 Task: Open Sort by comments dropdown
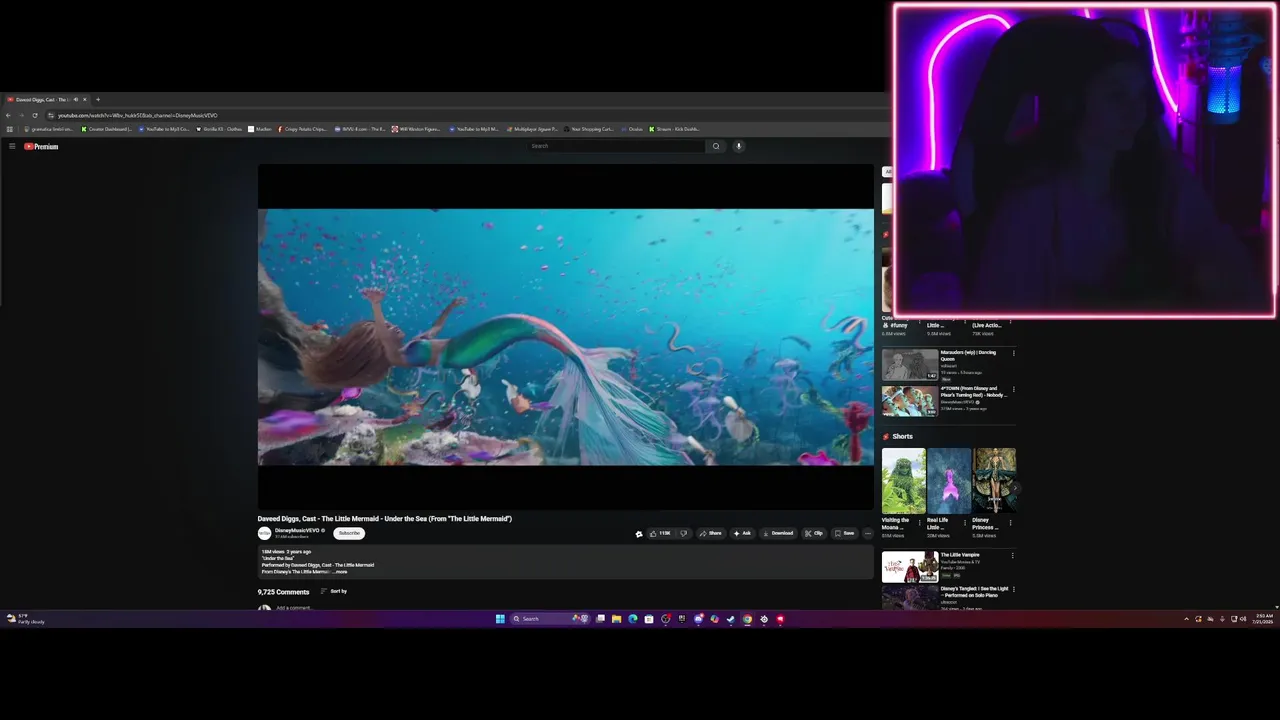click(334, 591)
